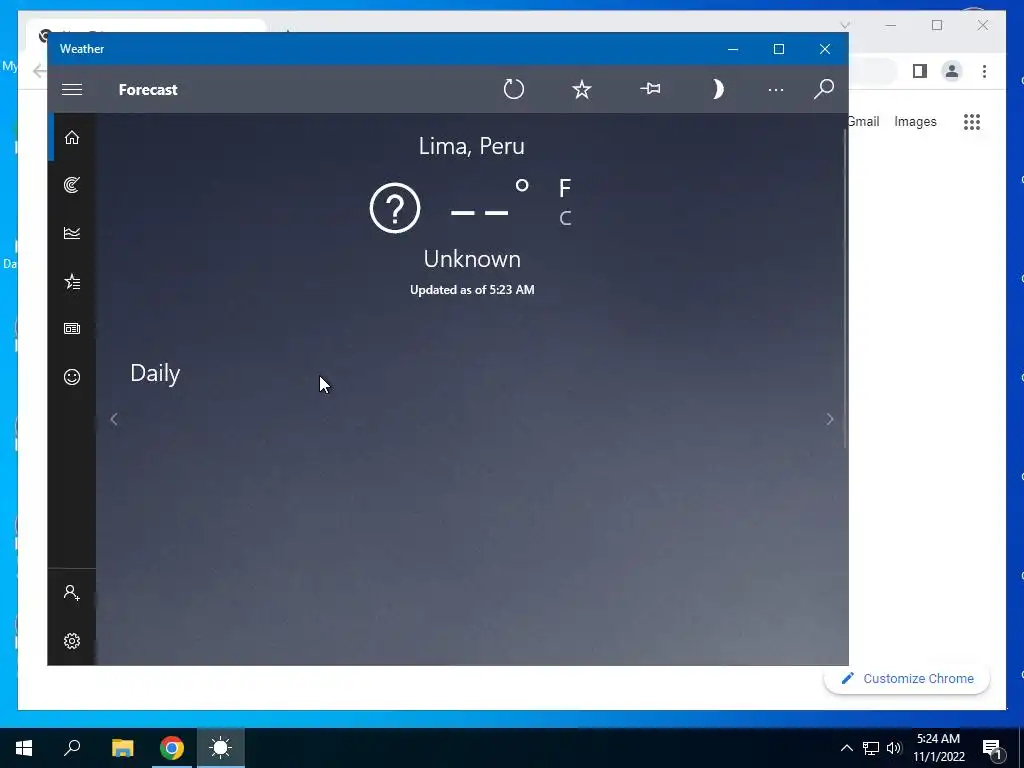1024x768 pixels.
Task: Toggle Chrome side panel icon
Action: point(920,71)
